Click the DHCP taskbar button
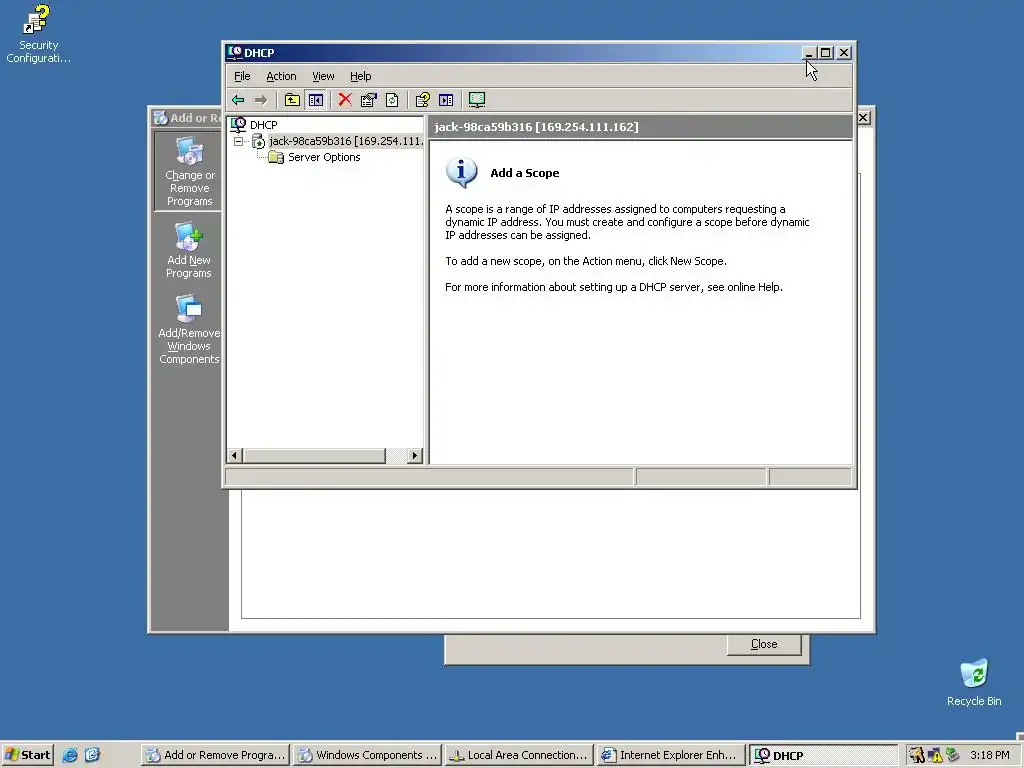1024x768 pixels. 824,755
